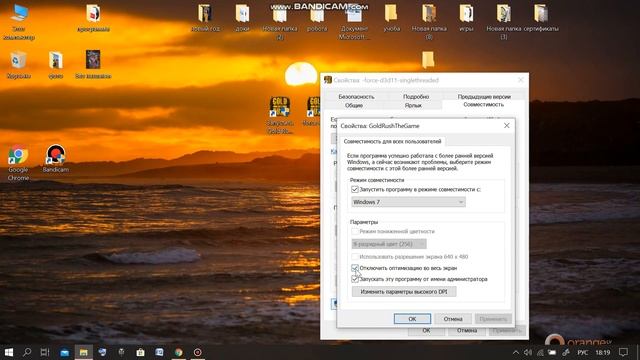Open the 'Документ Microsoft' desktop file
This screenshot has height=360, width=640.
pyautogui.click(x=354, y=21)
